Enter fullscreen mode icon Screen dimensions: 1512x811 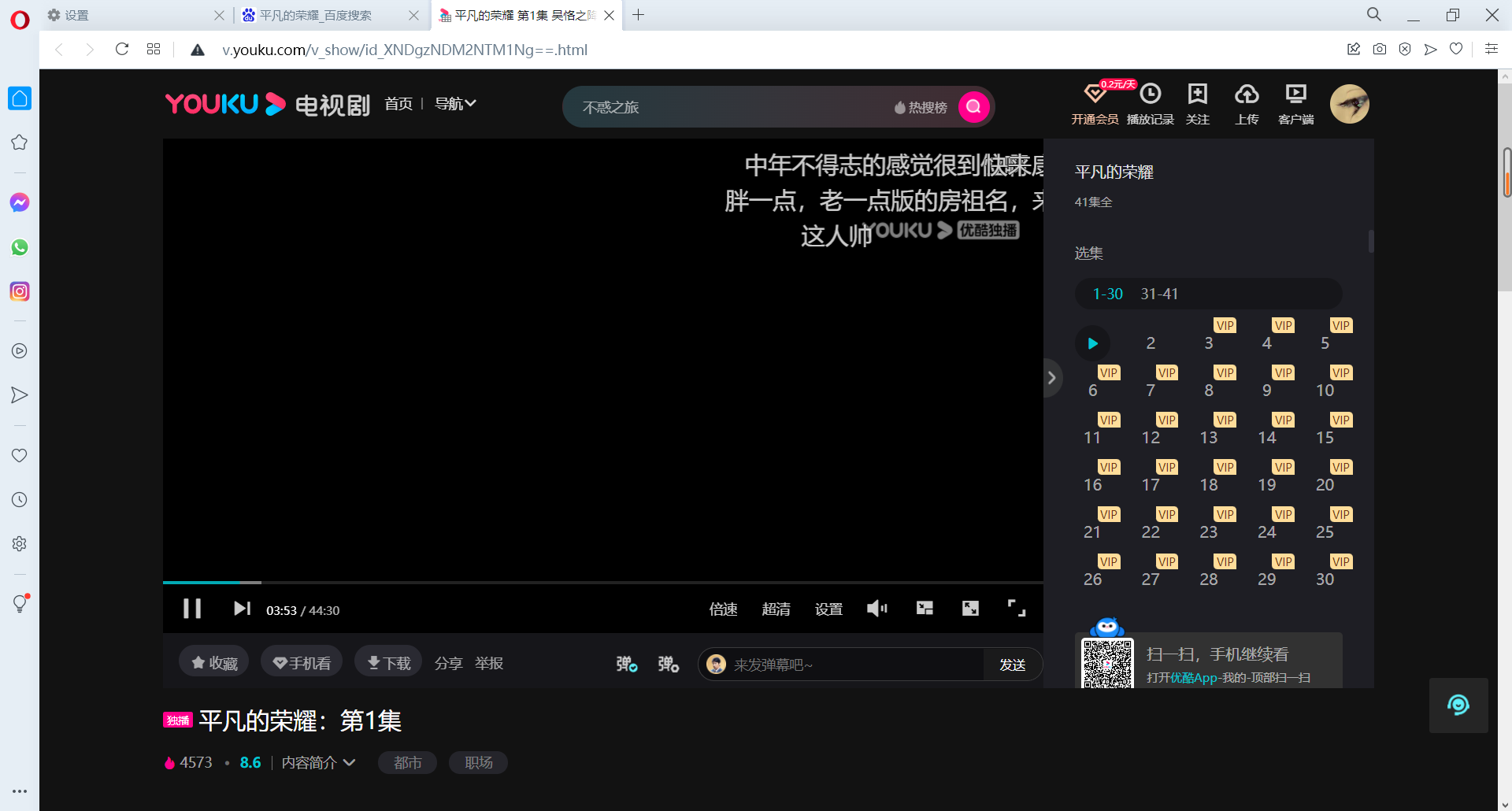[1017, 608]
